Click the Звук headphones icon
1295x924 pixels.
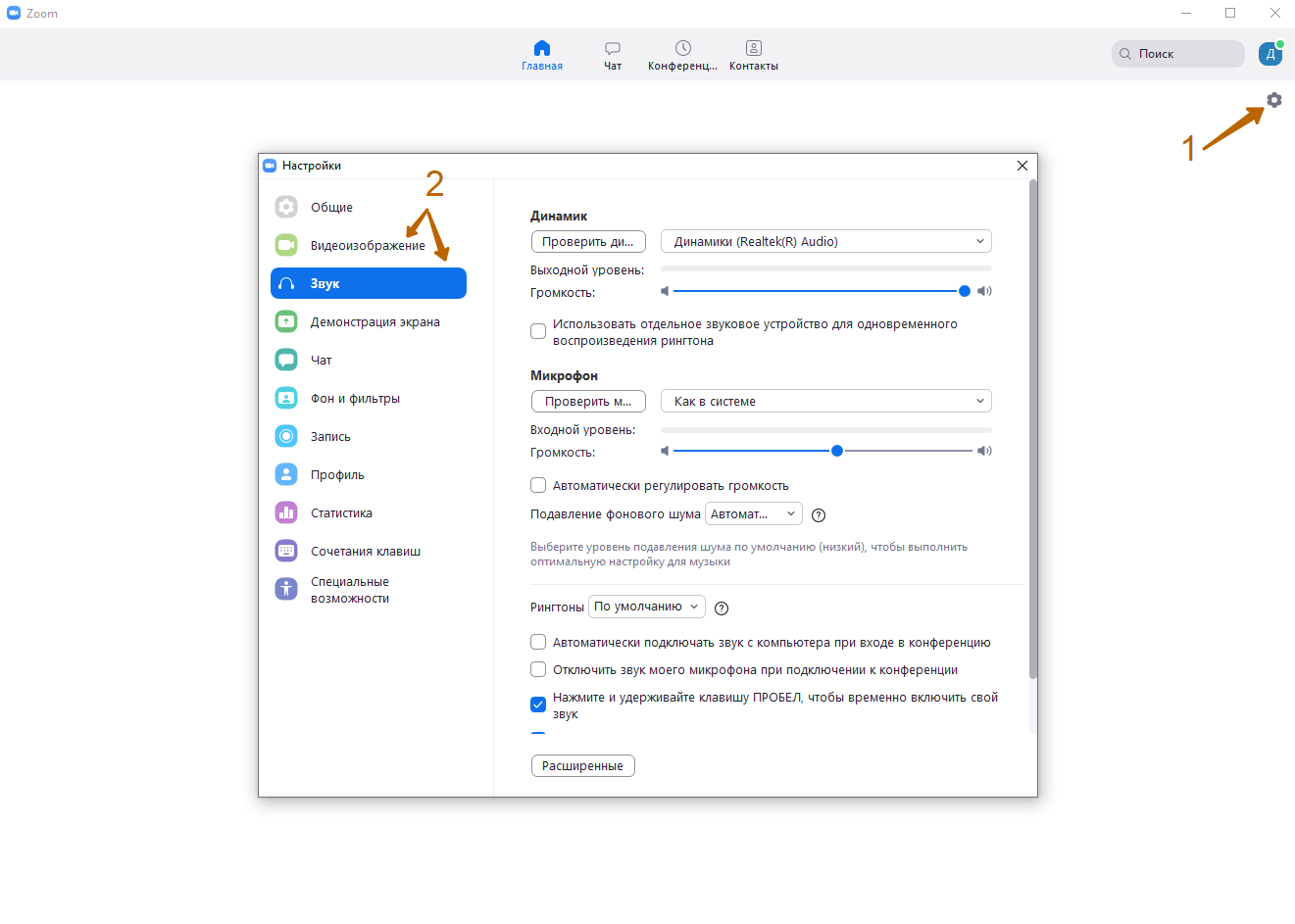coord(286,283)
